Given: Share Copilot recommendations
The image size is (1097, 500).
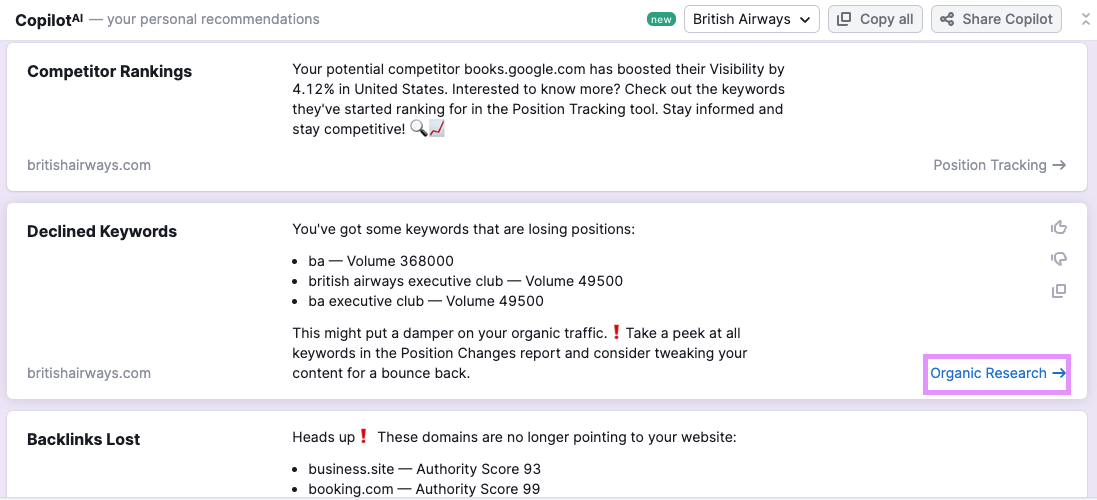Looking at the screenshot, I should coord(996,19).
